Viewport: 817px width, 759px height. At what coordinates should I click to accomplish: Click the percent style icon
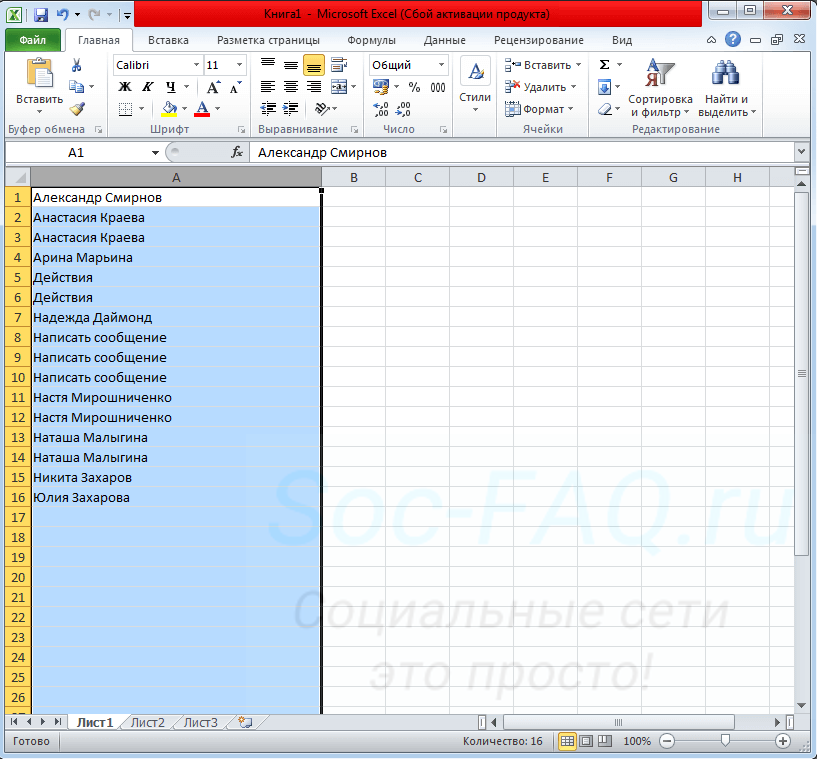[414, 87]
